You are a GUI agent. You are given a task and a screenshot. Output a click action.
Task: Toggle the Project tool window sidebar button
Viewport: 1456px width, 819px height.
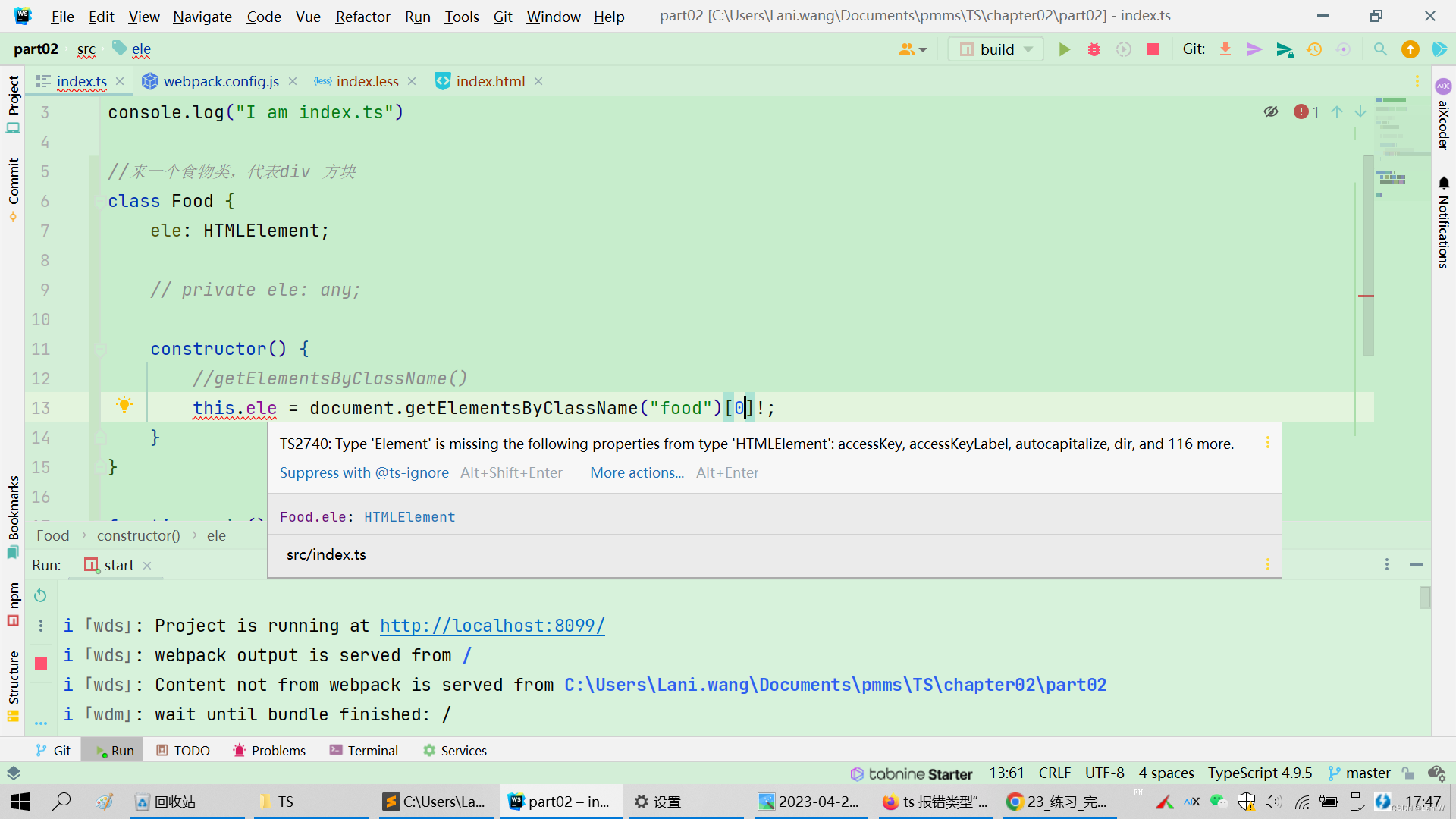click(13, 103)
